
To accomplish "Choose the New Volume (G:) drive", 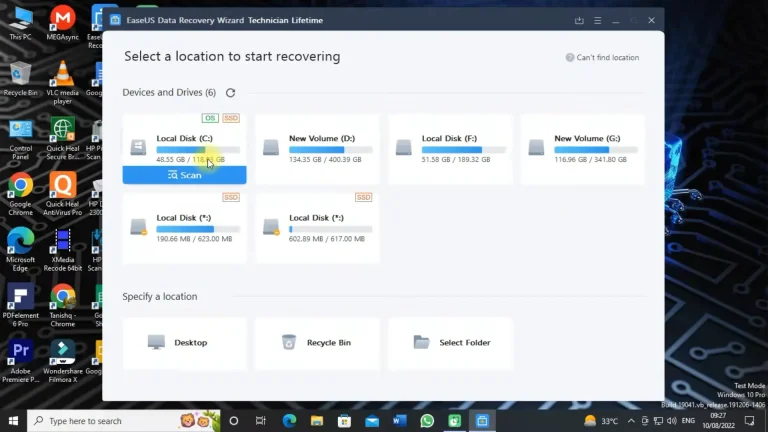I will [x=582, y=149].
